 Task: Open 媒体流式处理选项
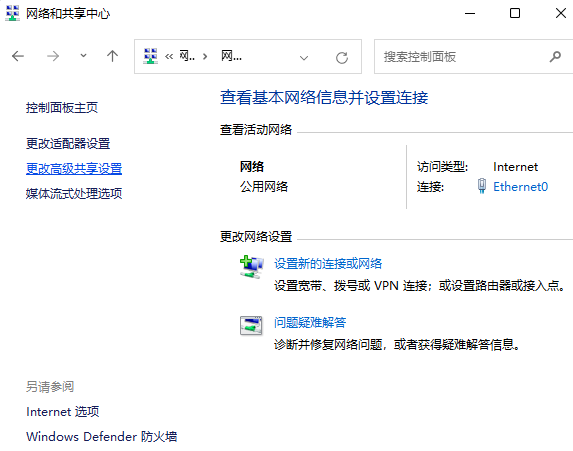coord(74,193)
